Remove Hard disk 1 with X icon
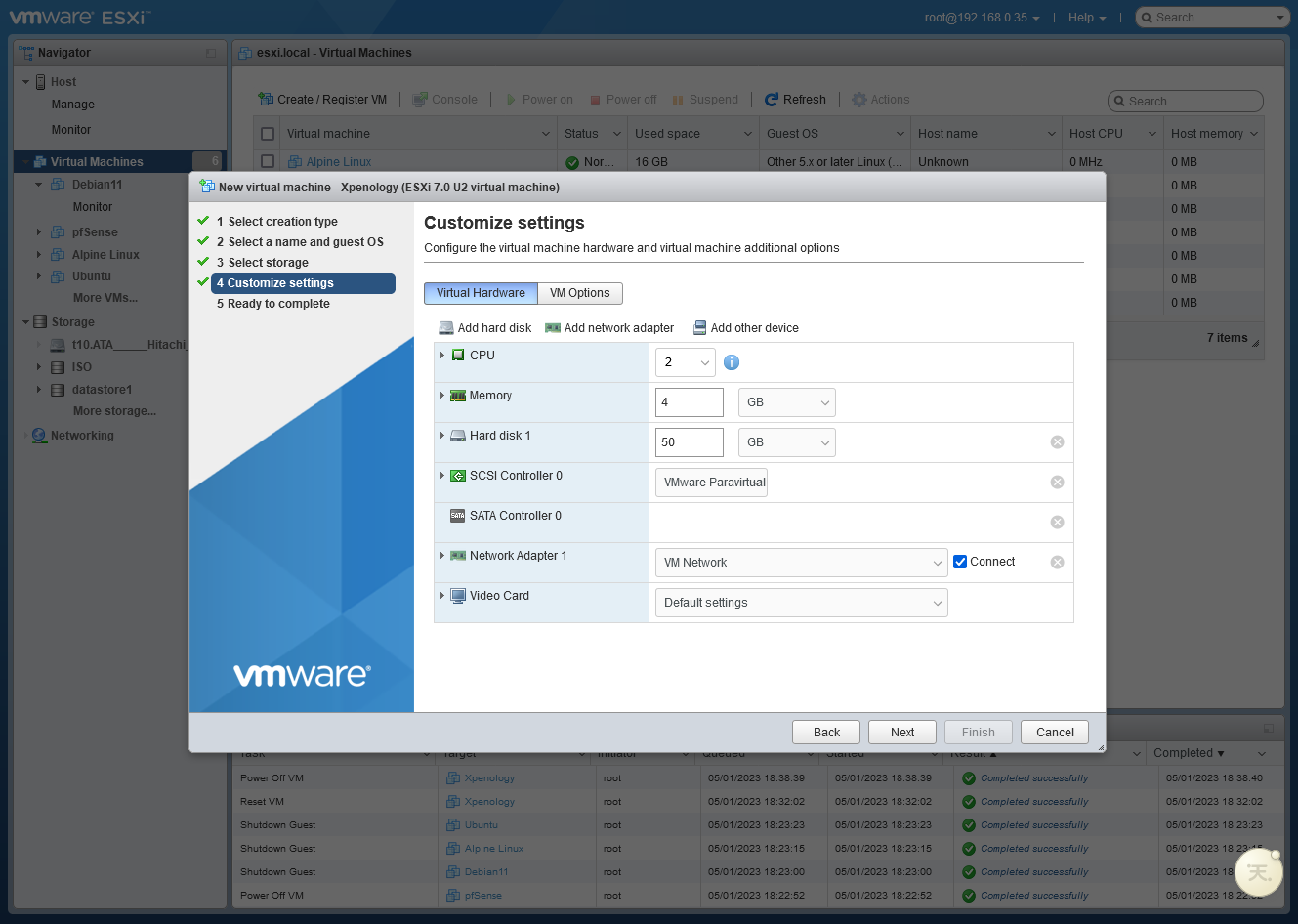1298x924 pixels. [1057, 442]
